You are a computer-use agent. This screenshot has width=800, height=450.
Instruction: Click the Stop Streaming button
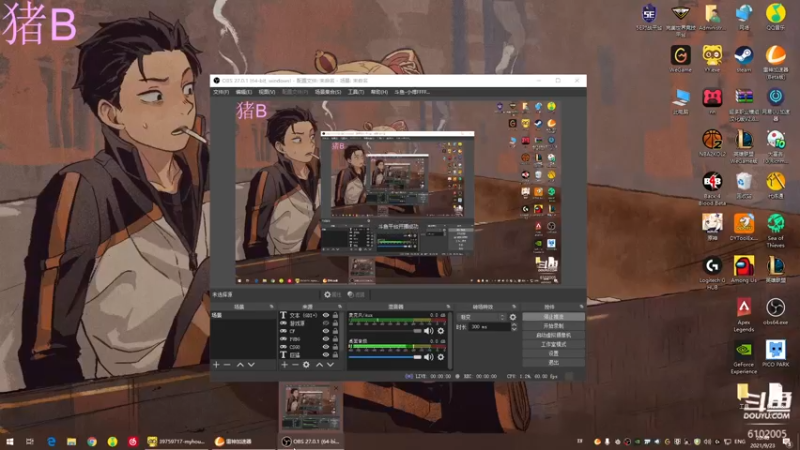[554, 317]
